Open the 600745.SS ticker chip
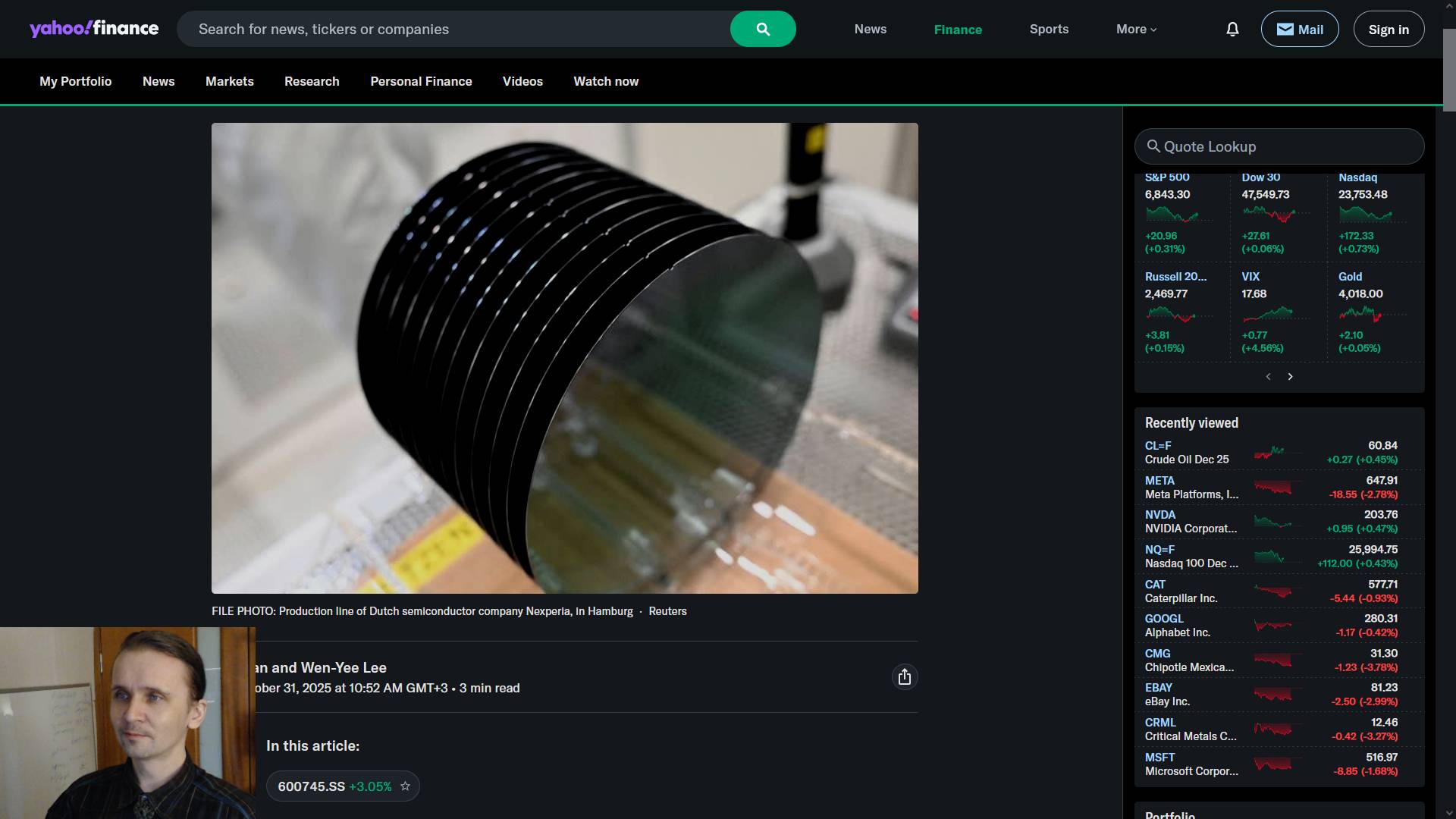The image size is (1456, 819). pyautogui.click(x=312, y=786)
